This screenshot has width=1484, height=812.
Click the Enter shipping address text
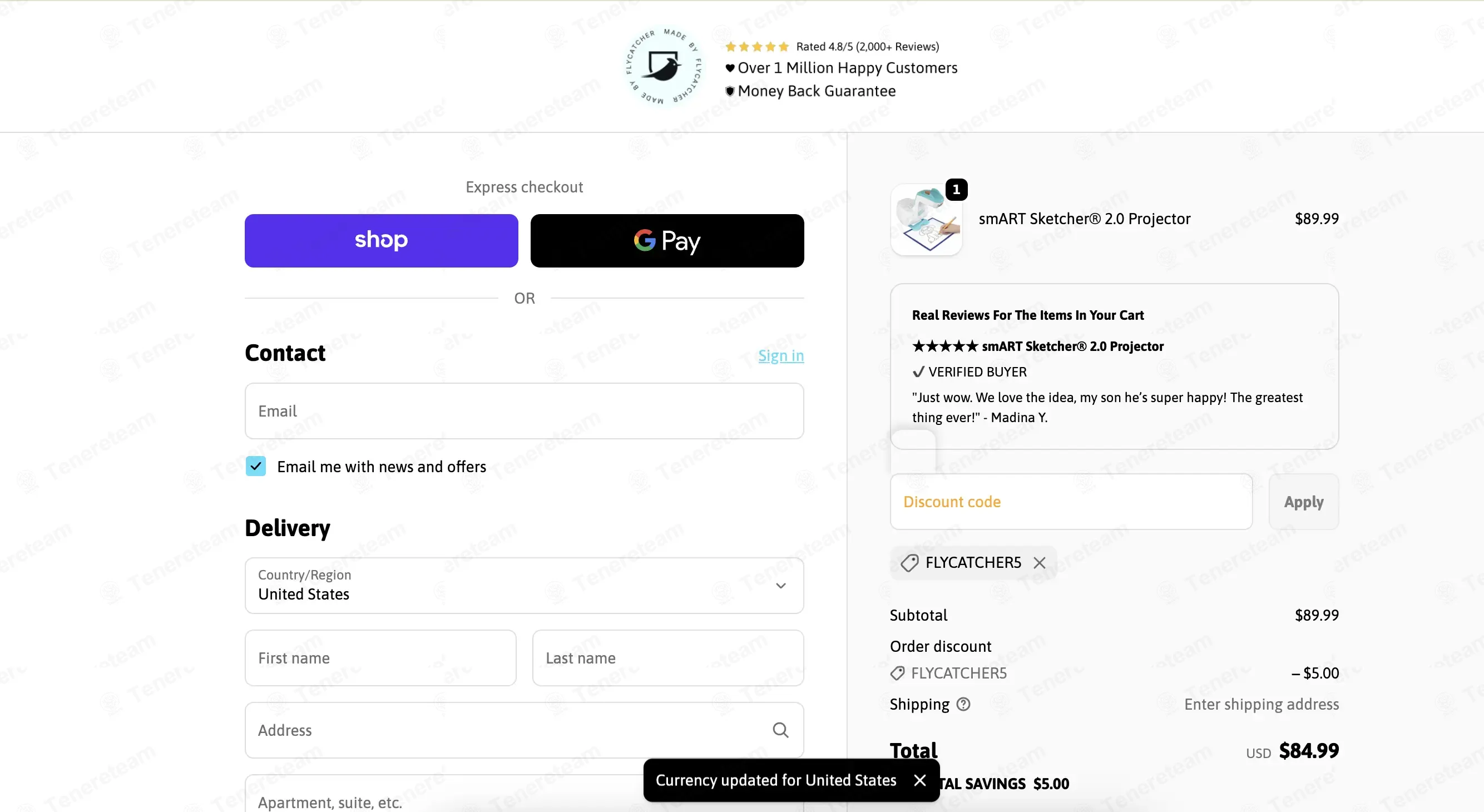tap(1262, 704)
